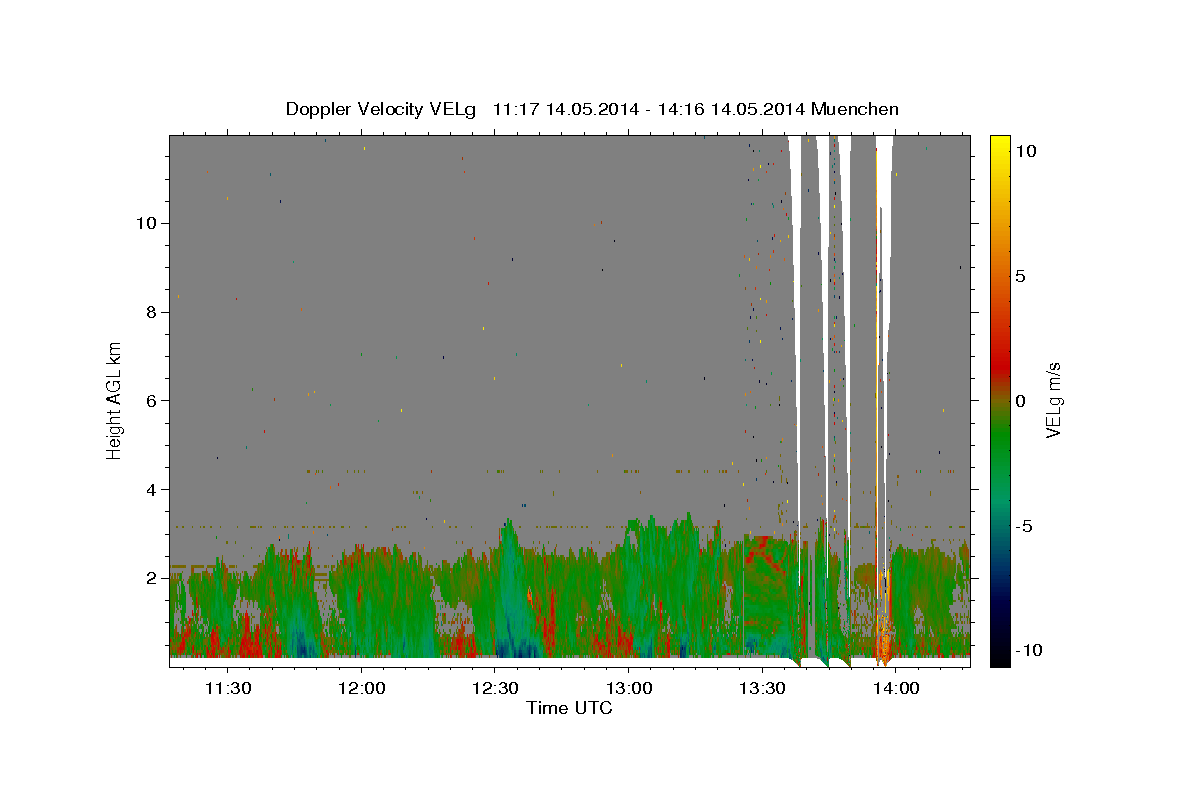This screenshot has height=800, width=1200.
Task: Click the 'VELg m/s' colorbar title
Action: tap(1055, 400)
